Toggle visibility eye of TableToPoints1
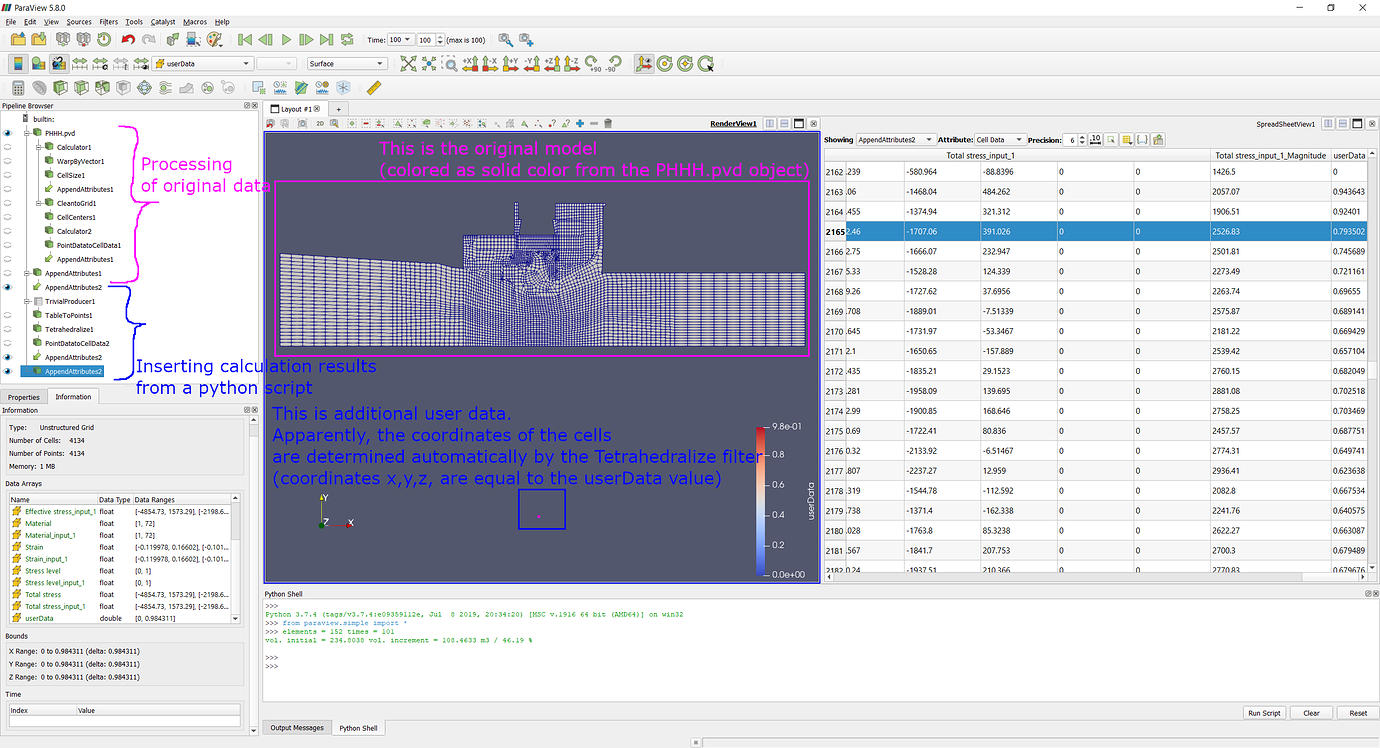The height and width of the screenshot is (748, 1380). (8, 315)
